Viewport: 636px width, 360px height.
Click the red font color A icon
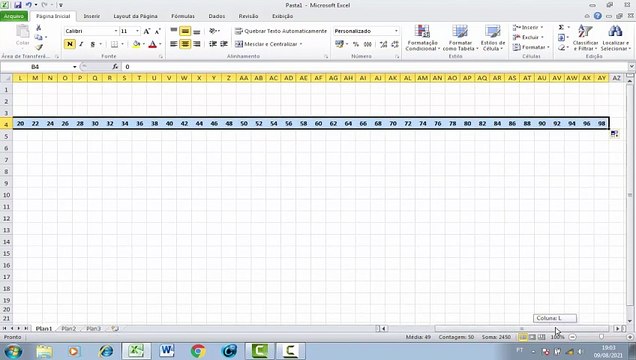[153, 44]
